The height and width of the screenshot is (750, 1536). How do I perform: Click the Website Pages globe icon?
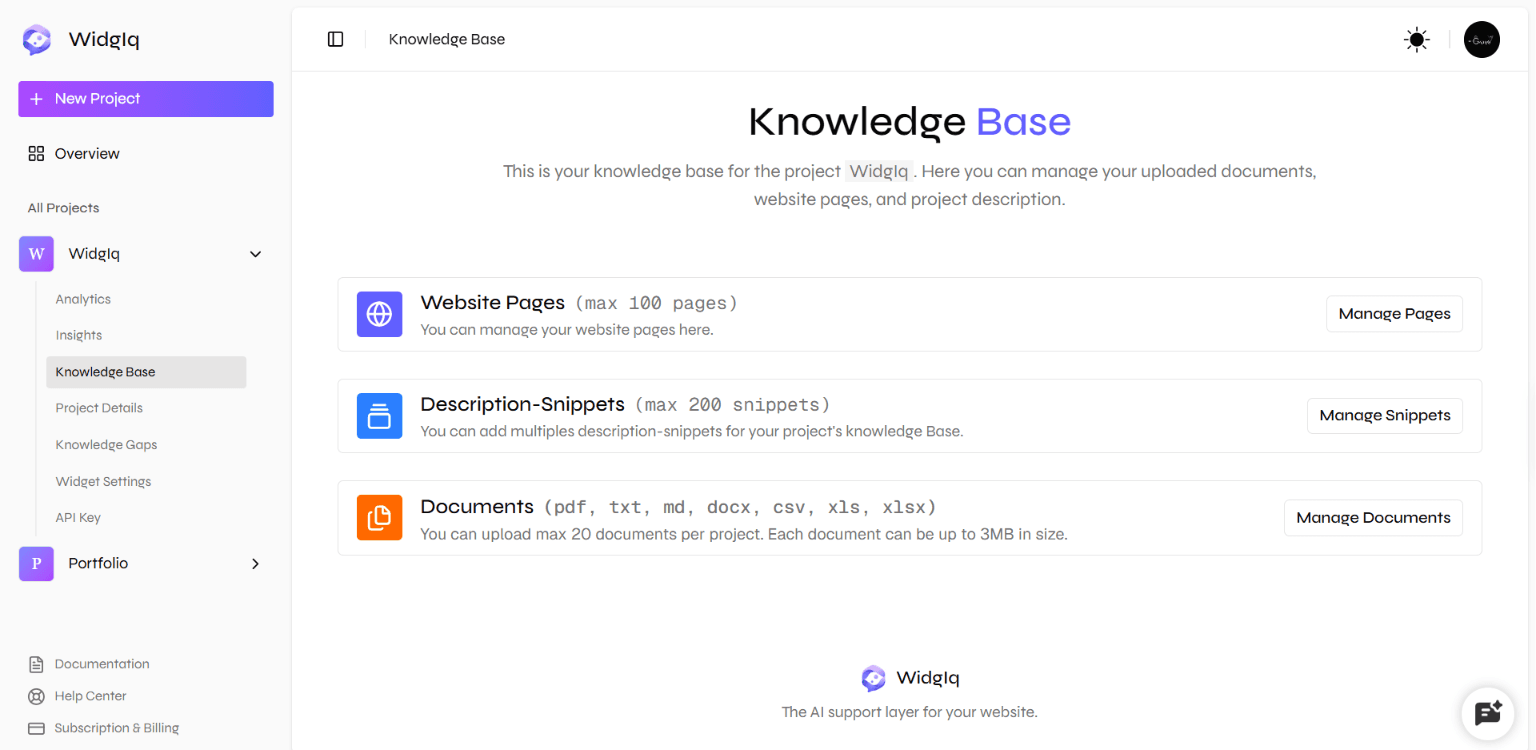point(379,314)
